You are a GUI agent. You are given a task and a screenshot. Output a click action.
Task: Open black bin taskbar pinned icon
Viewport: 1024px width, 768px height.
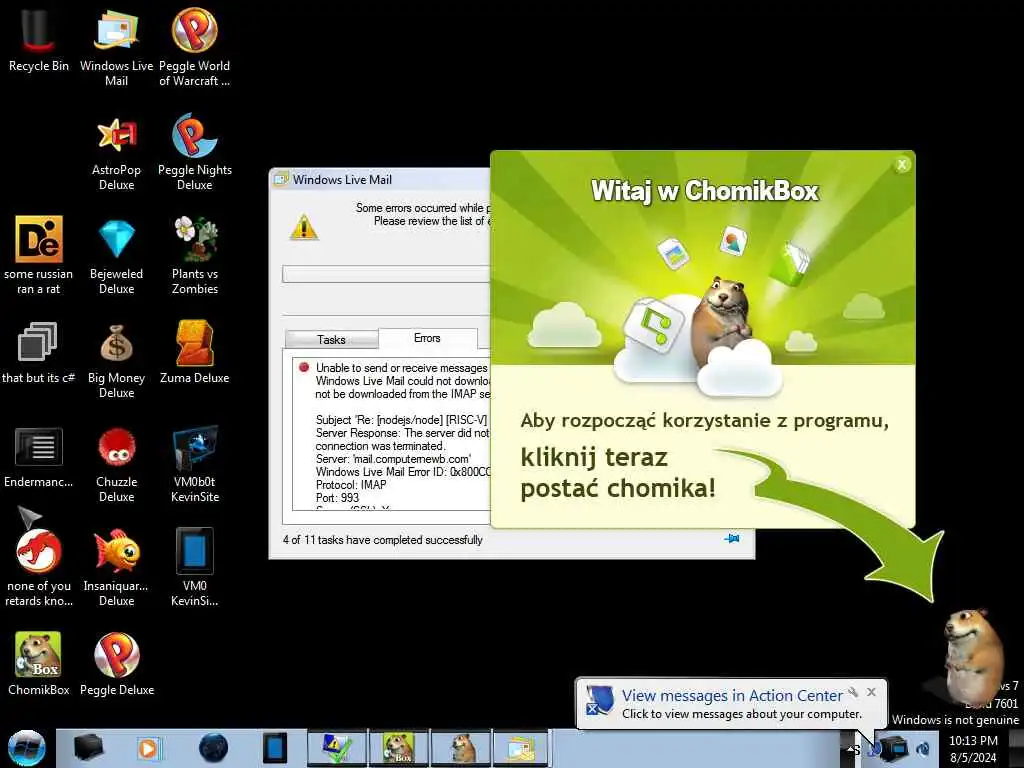pos(88,748)
